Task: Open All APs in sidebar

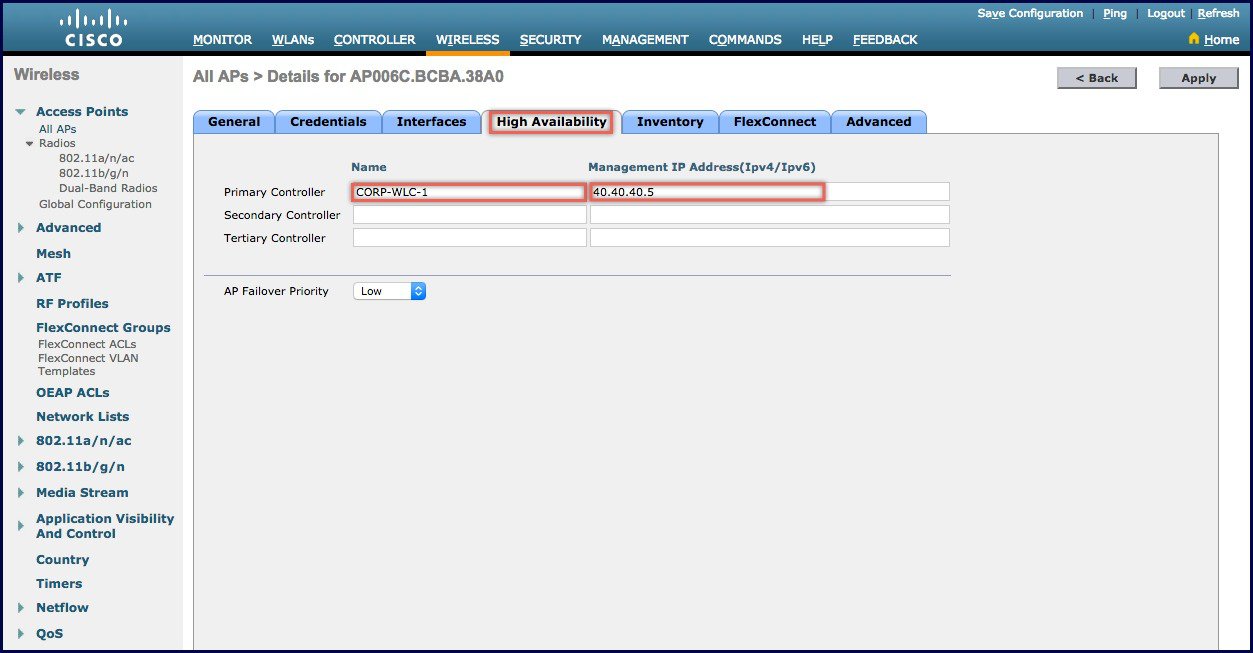Action: tap(57, 129)
